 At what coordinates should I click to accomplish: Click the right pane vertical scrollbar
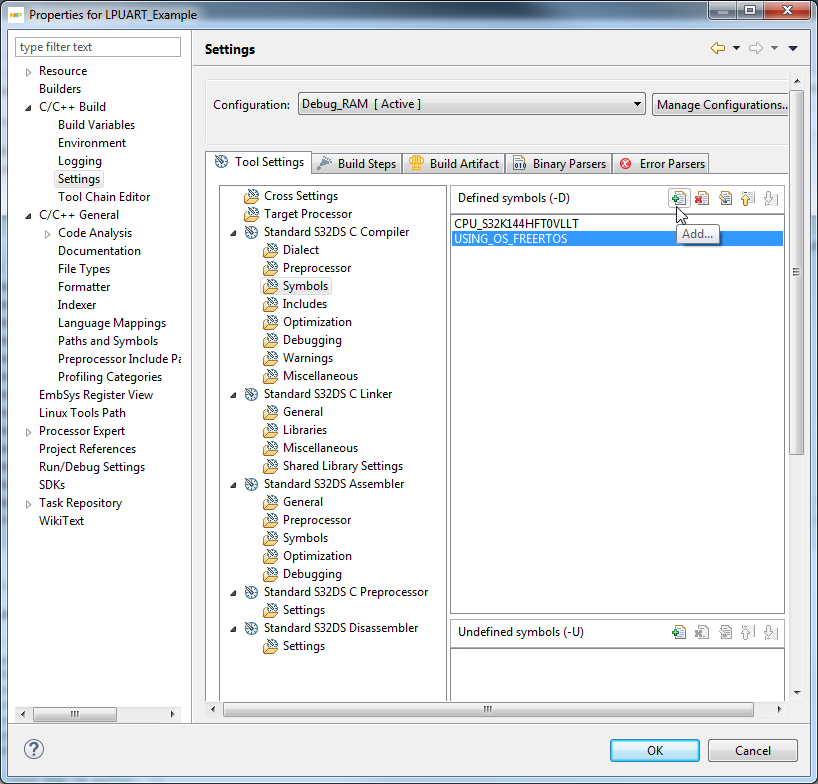(797, 272)
